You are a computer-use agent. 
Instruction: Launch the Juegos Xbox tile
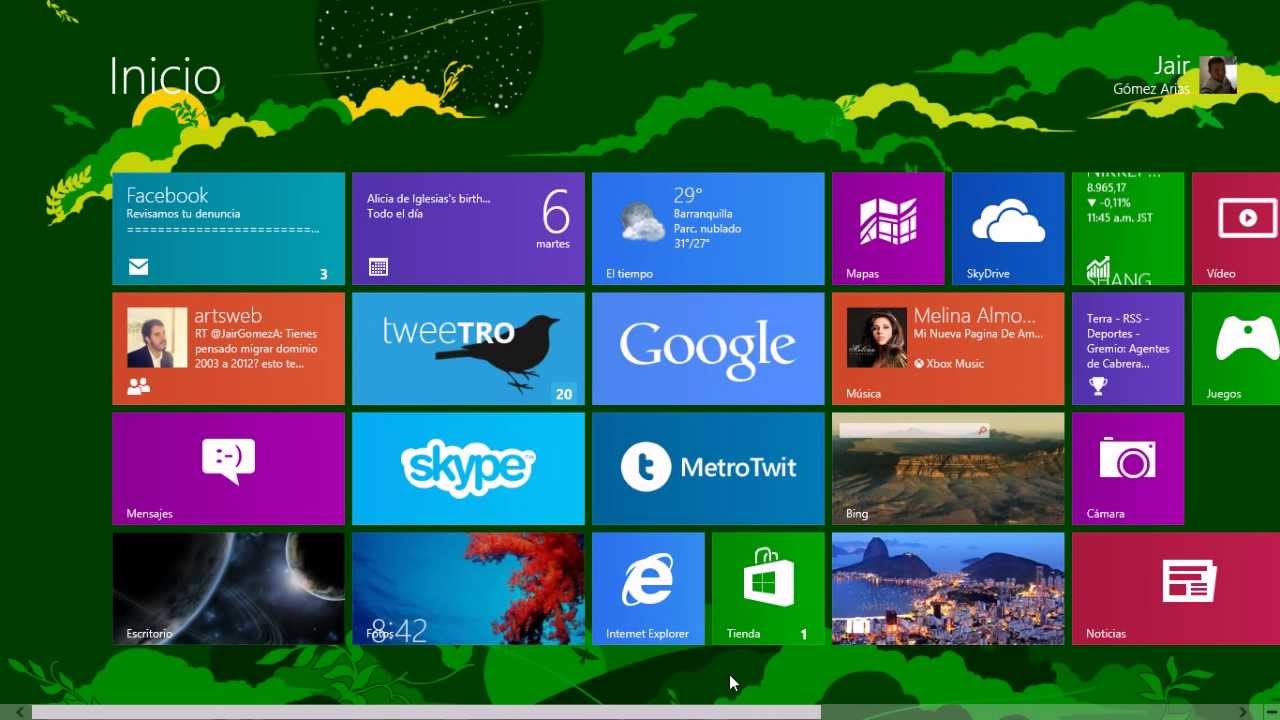1236,348
